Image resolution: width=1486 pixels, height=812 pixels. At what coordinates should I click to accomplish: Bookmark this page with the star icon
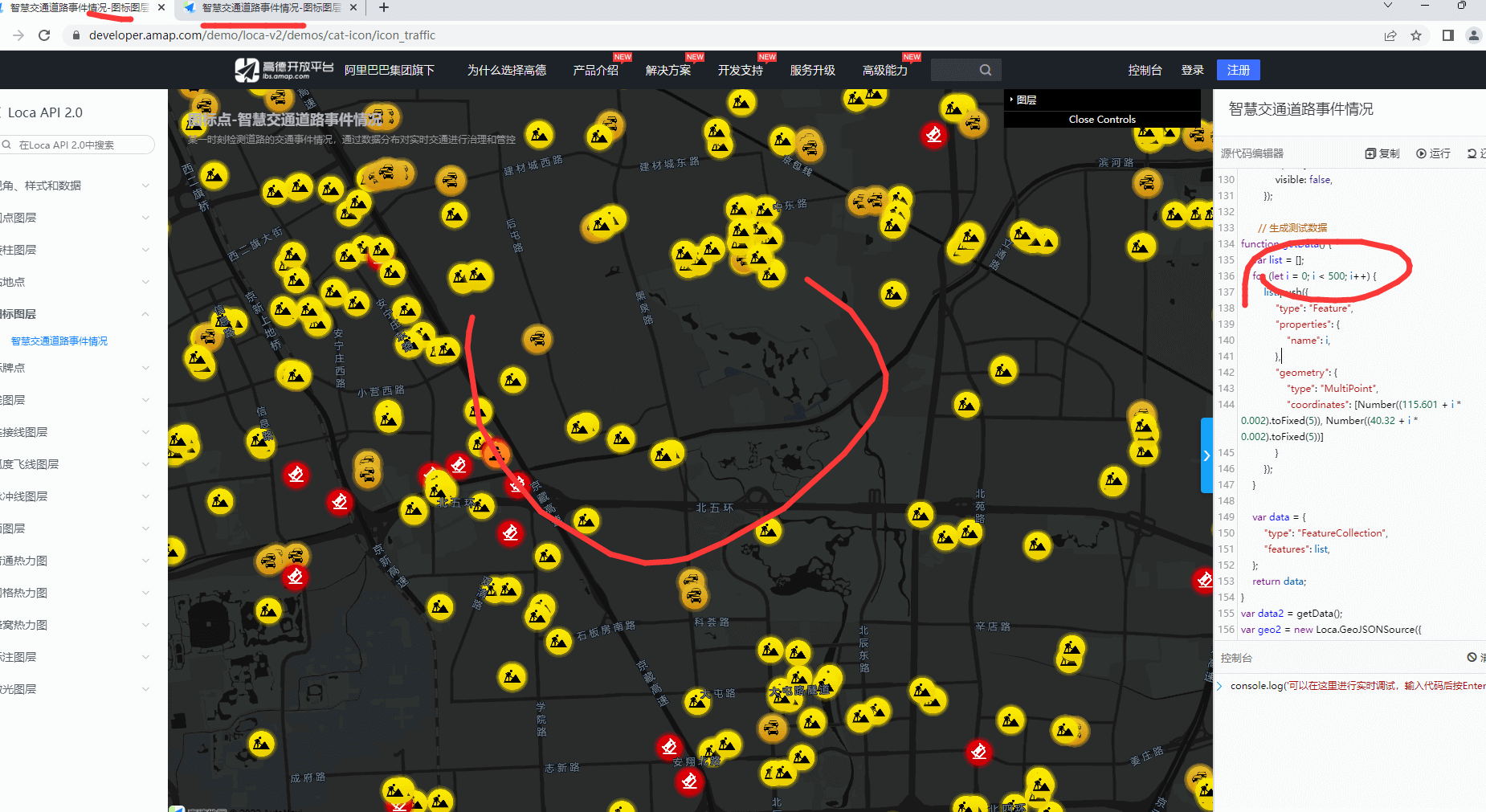[1416, 35]
